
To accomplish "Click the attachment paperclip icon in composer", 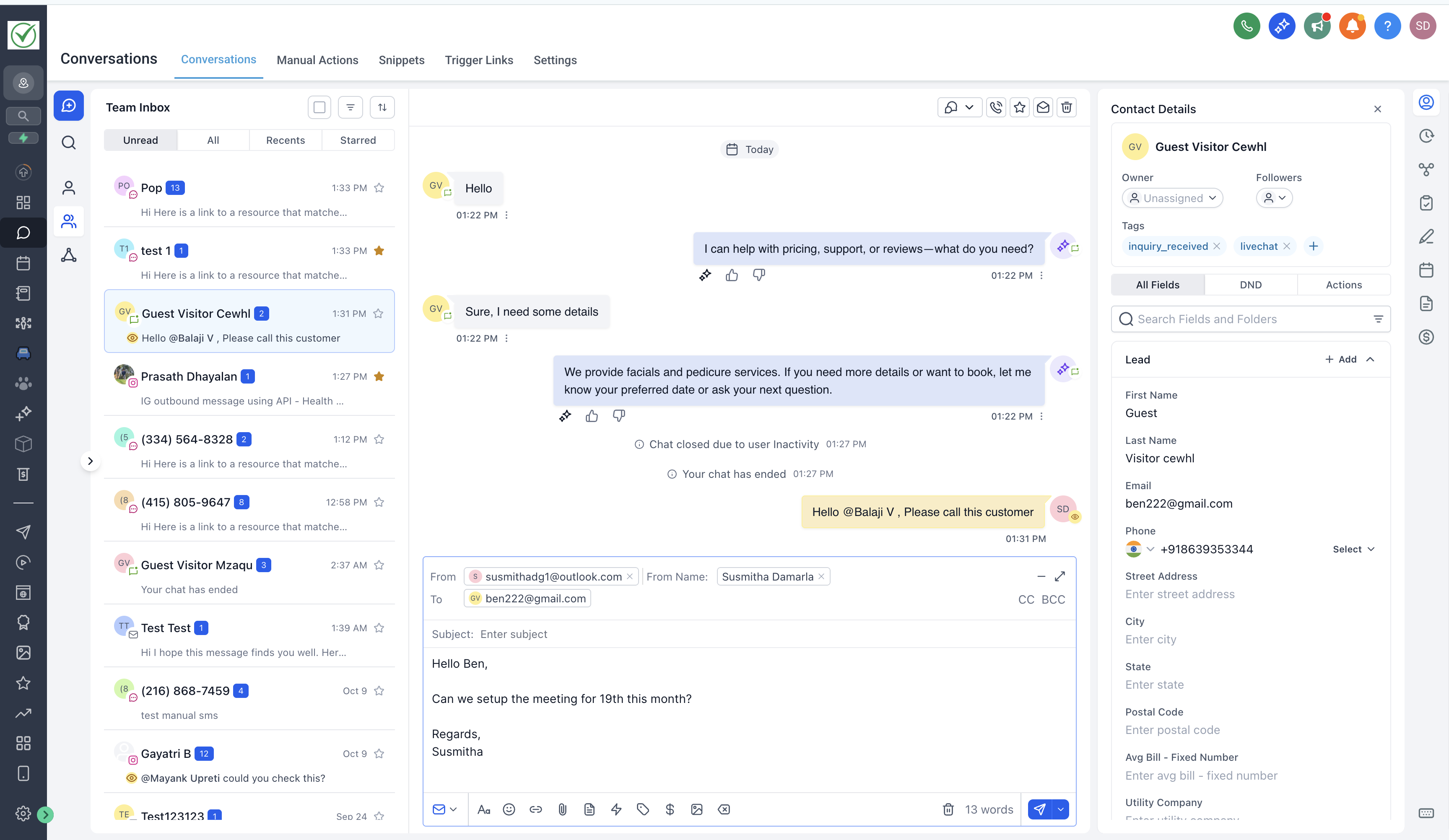I will (562, 809).
